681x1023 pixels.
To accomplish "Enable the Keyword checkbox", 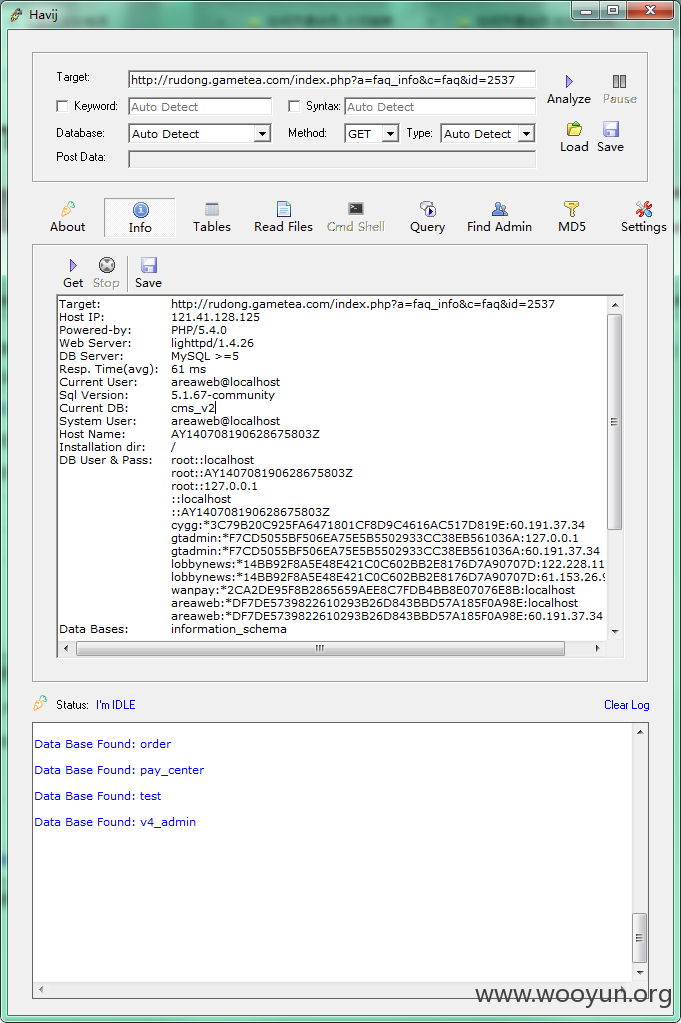I will click(63, 106).
